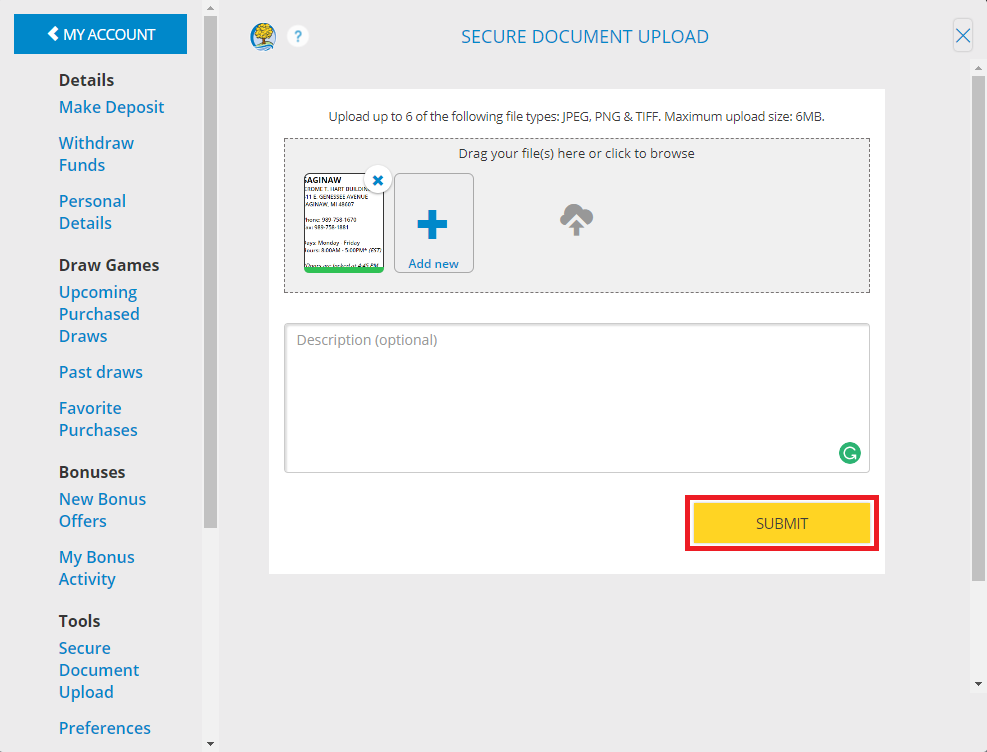Open My Bonus Activity
The width and height of the screenshot is (987, 752).
pyautogui.click(x=96, y=567)
